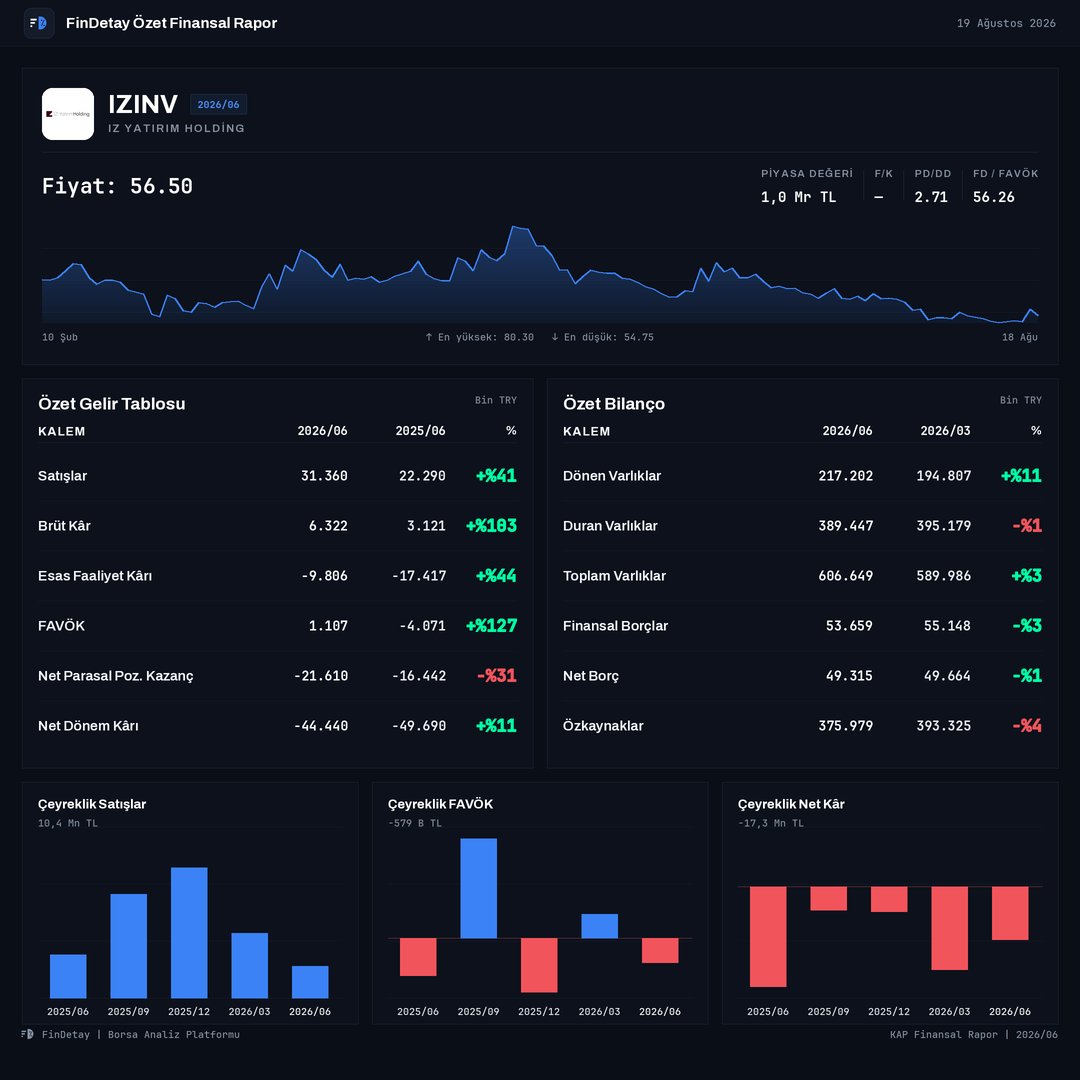Viewport: 1080px width, 1080px height.
Task: Click the 2025/09 blue bar in Çeyreklik FAVÖK
Action: click(479, 888)
